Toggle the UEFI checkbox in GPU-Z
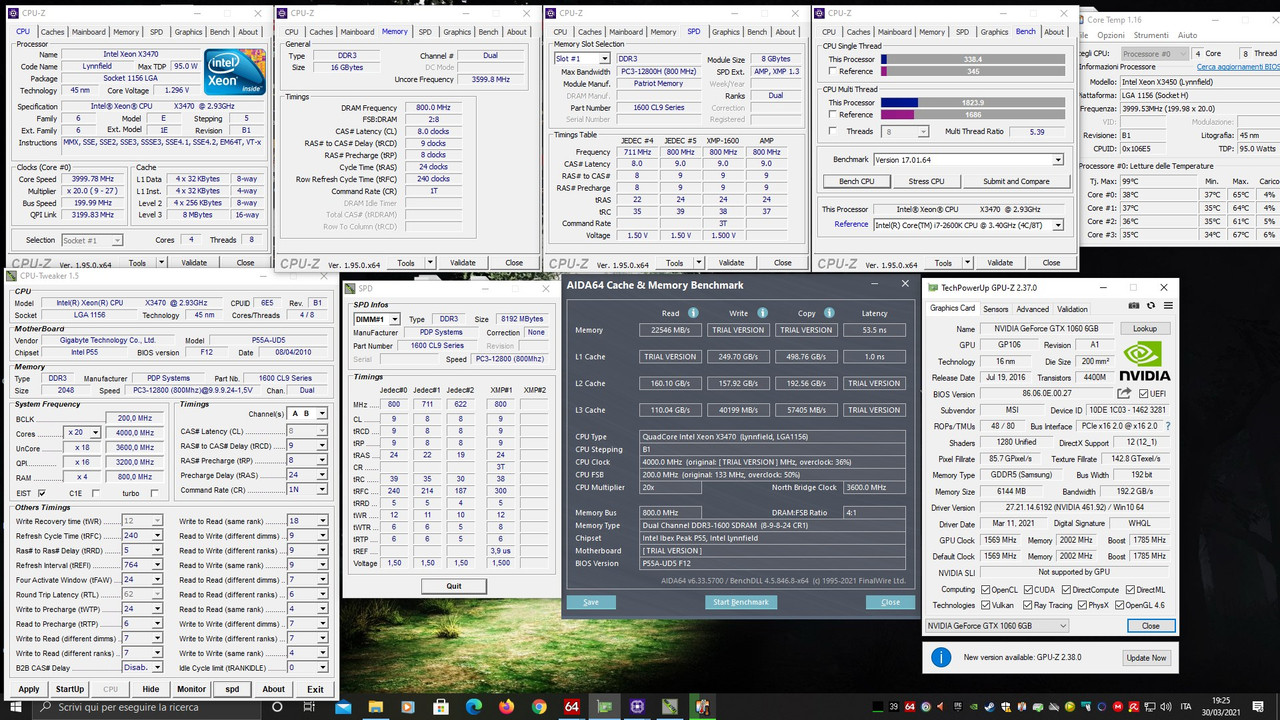The width and height of the screenshot is (1280, 720). point(1144,394)
